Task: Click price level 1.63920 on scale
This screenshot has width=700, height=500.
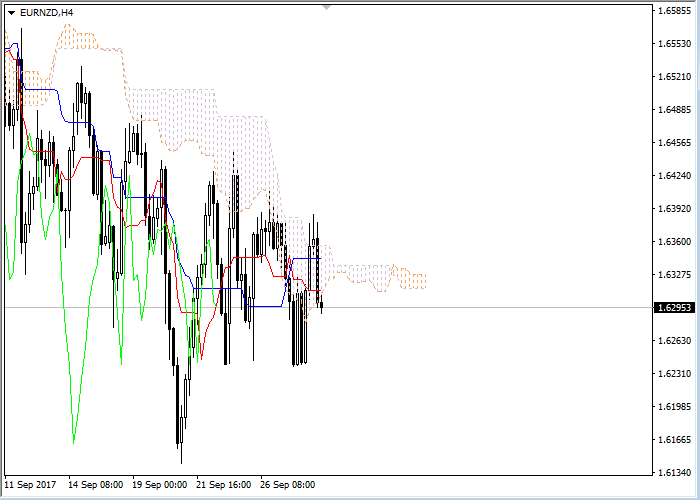Action: coord(675,208)
